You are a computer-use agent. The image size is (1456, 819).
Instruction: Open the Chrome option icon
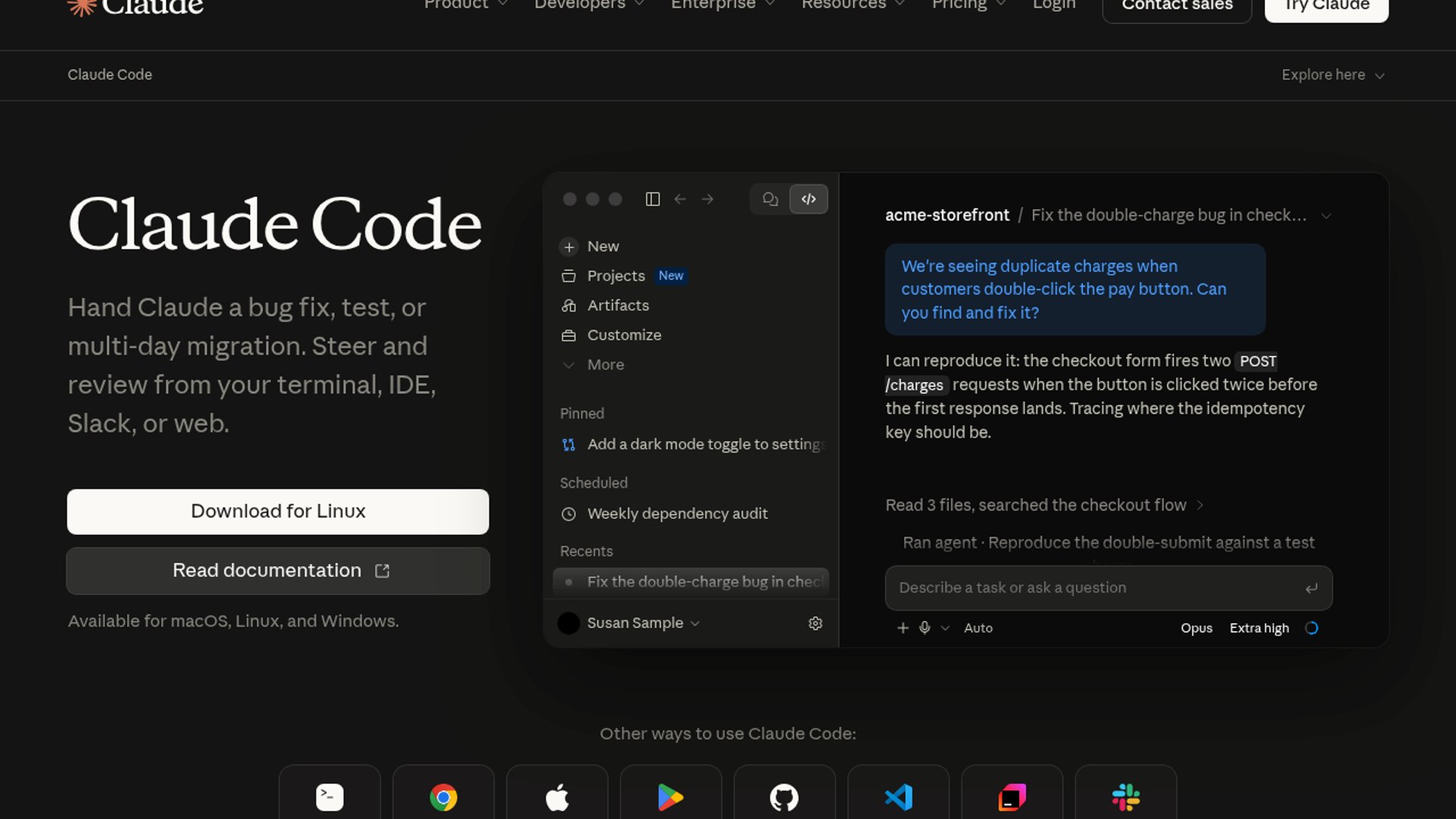(x=444, y=796)
